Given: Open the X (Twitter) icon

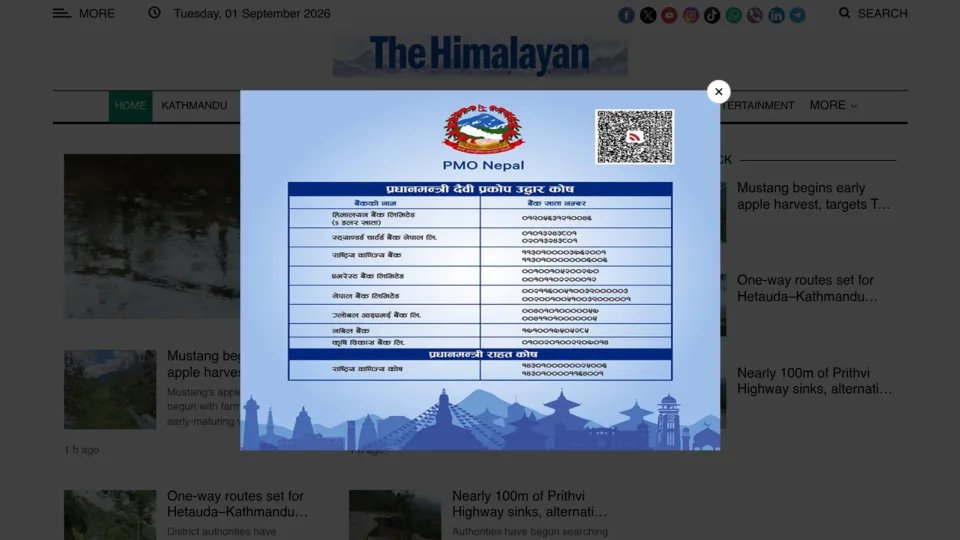Looking at the screenshot, I should (648, 15).
